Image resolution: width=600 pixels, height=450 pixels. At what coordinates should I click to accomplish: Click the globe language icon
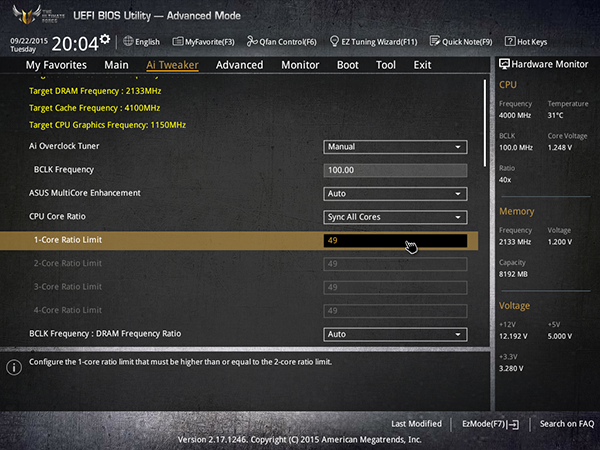[128, 41]
